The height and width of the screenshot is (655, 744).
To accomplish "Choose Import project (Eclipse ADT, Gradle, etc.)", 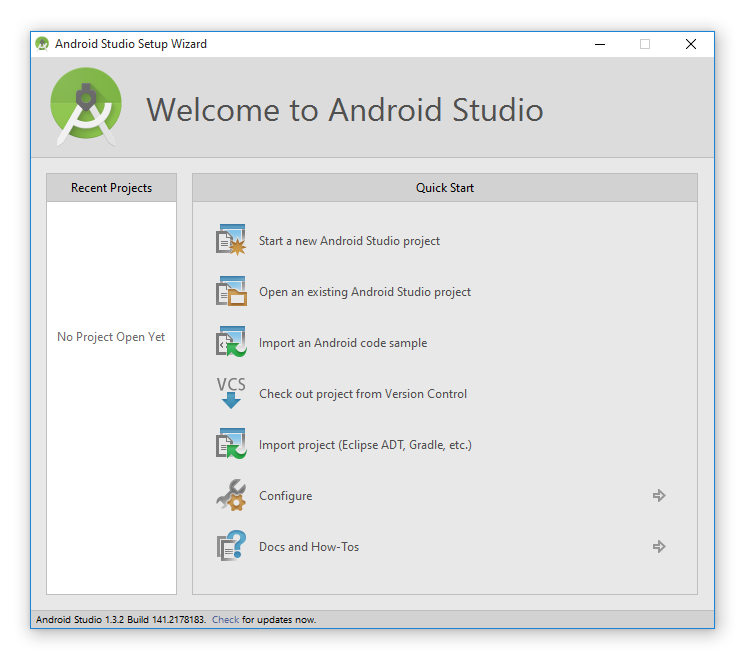I will (365, 445).
